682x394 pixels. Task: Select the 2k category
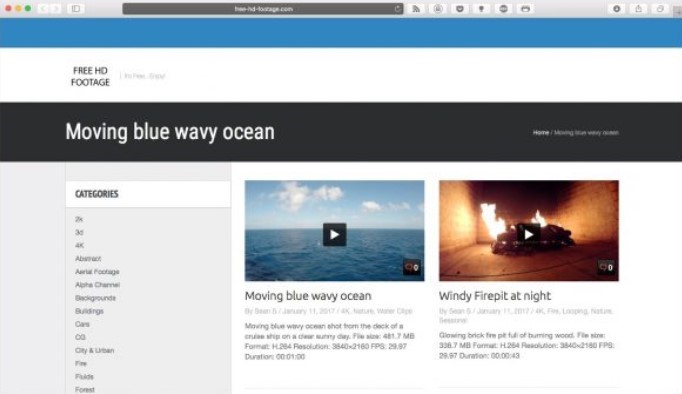pyautogui.click(x=79, y=219)
